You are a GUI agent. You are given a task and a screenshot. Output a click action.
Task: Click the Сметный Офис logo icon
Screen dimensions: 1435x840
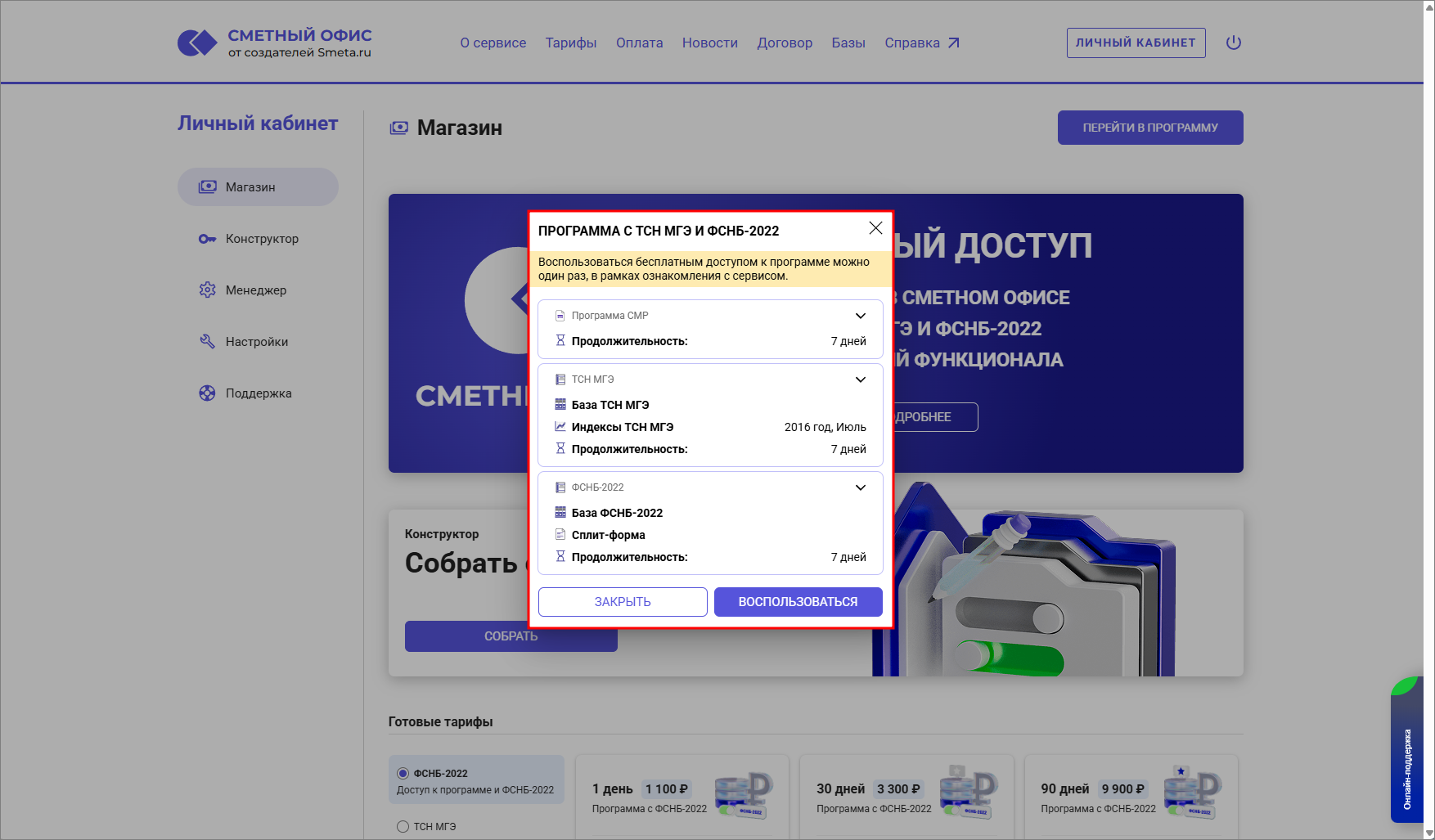tap(196, 42)
